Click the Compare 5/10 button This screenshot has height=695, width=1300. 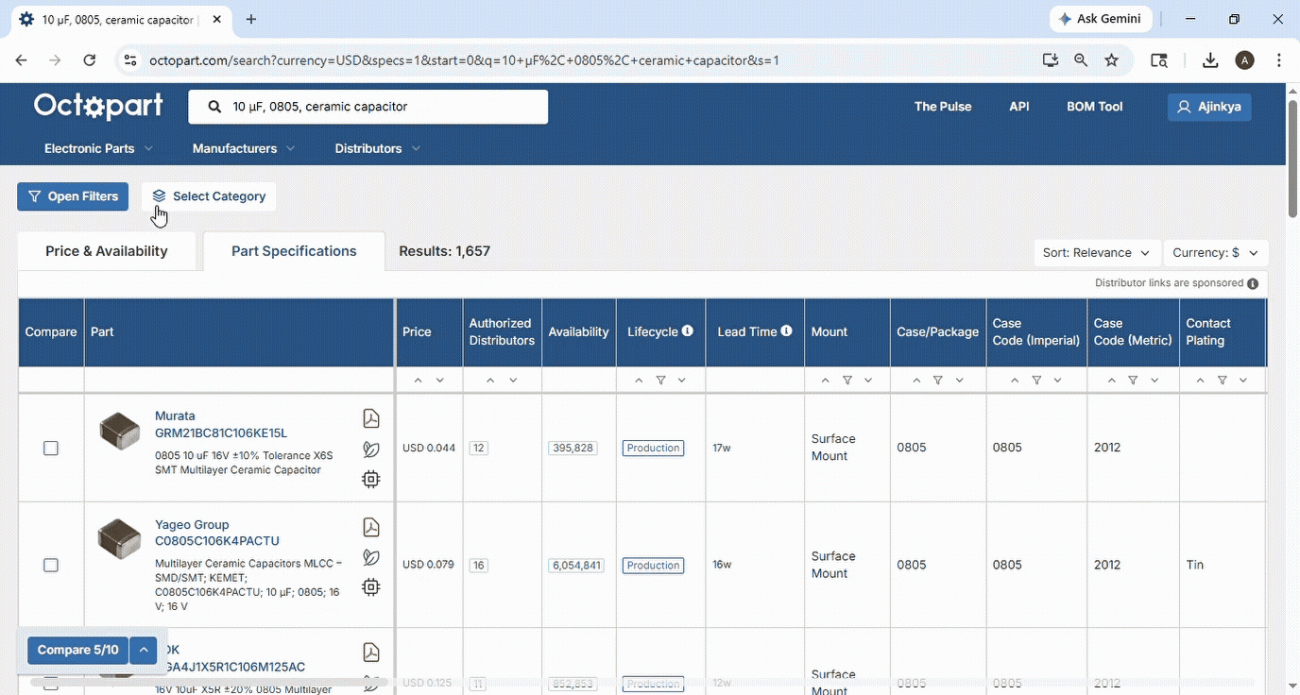coord(78,651)
